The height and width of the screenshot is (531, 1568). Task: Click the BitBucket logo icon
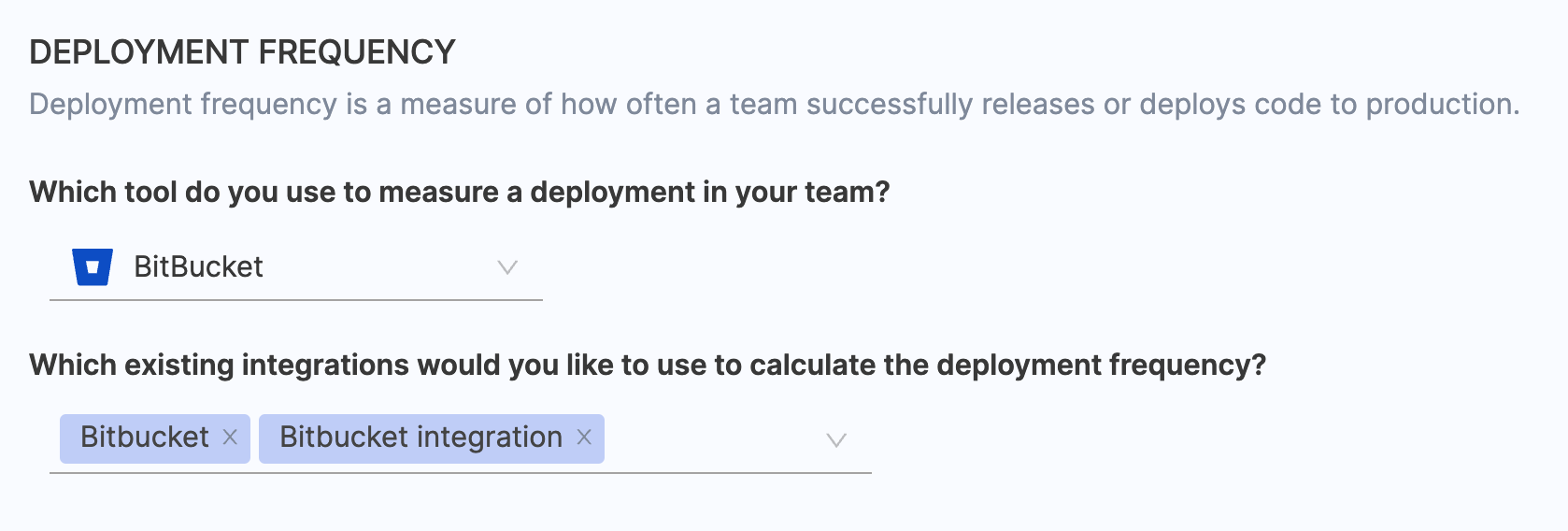(x=93, y=266)
